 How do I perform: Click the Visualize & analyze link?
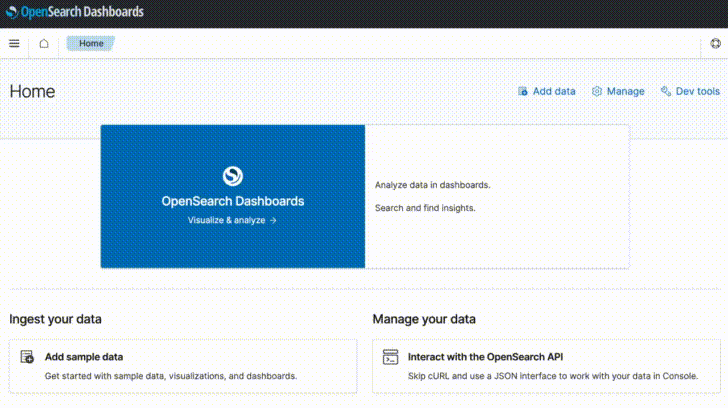[232, 220]
